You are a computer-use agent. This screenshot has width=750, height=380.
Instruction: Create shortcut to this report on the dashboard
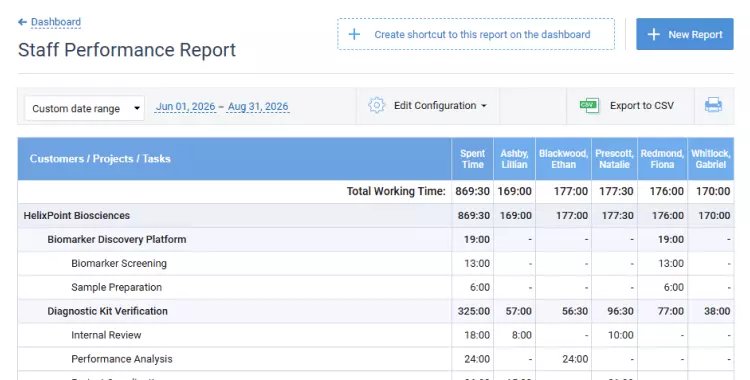click(x=476, y=34)
